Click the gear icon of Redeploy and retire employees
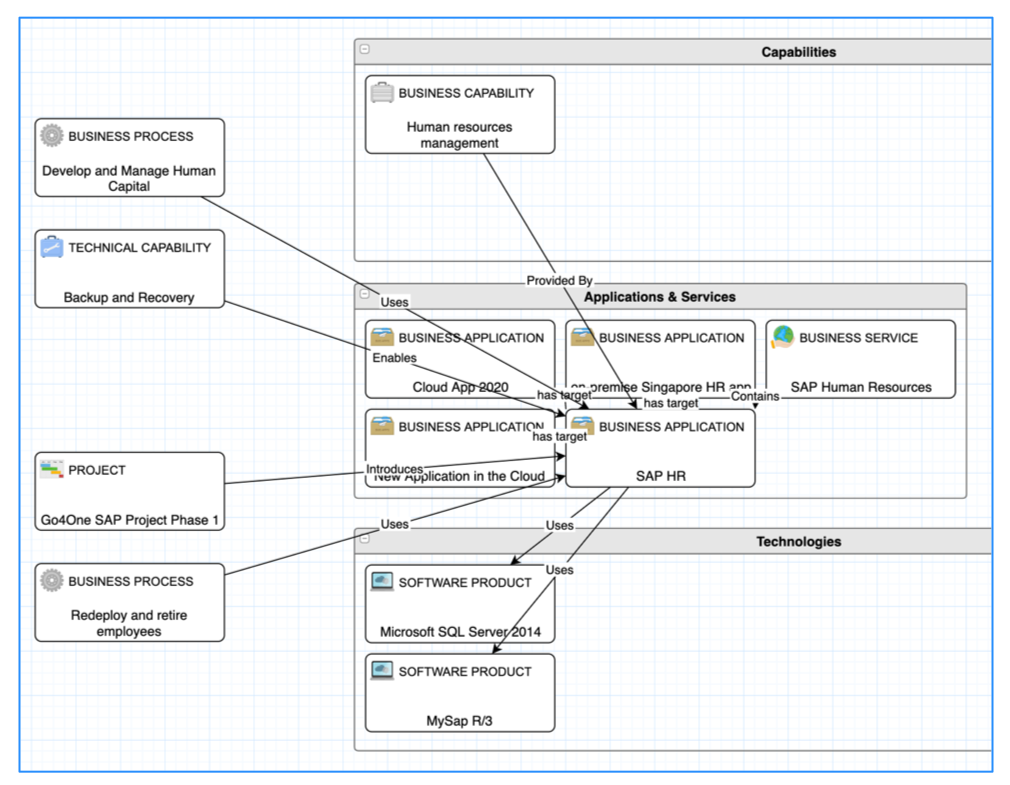Screen dimensions: 1010x785 point(52,580)
